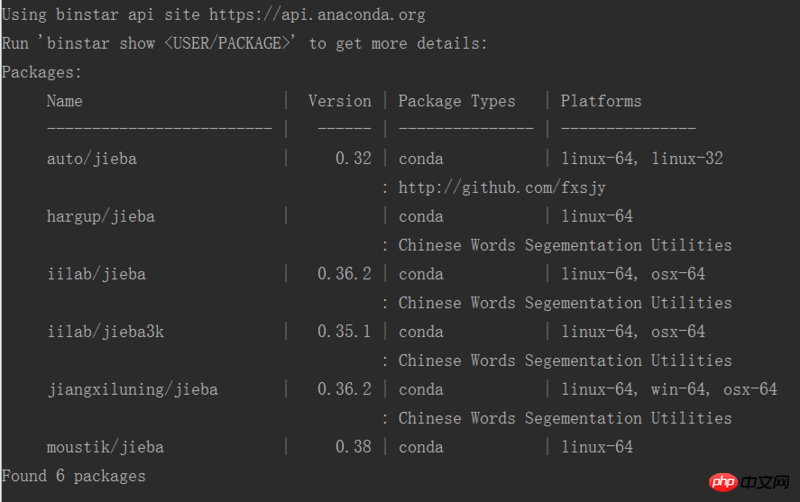Click the Version column header
Screen dimensions: 800x502
click(340, 101)
